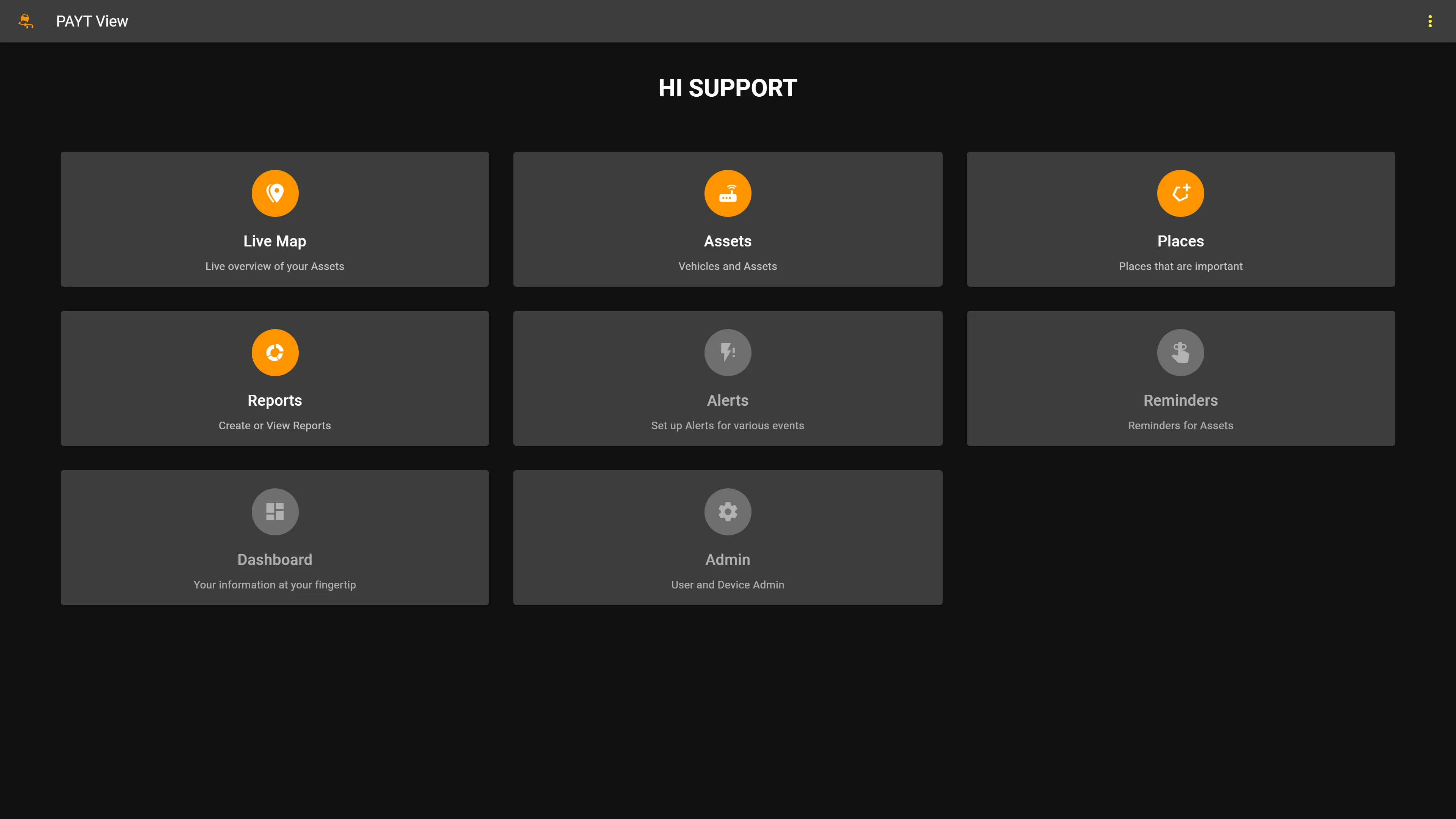Screen dimensions: 1456x819
Task: Select the Dashboard heading
Action: click(x=275, y=560)
